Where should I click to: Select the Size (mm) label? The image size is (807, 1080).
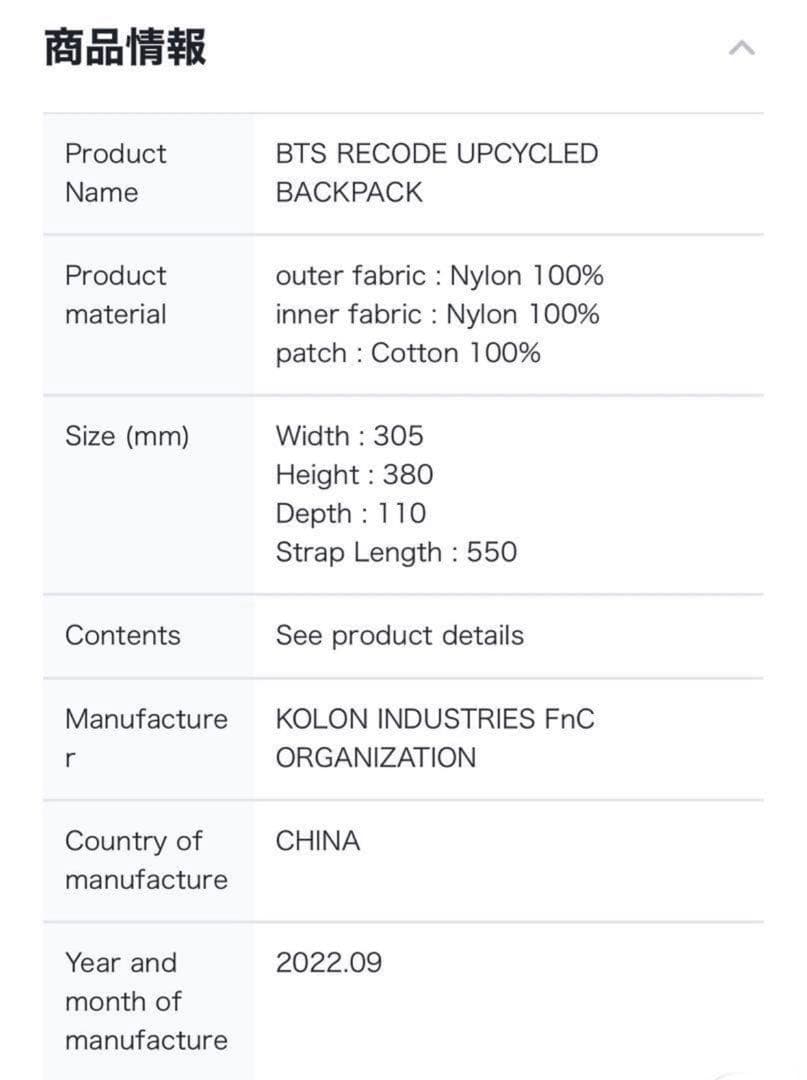pos(127,436)
